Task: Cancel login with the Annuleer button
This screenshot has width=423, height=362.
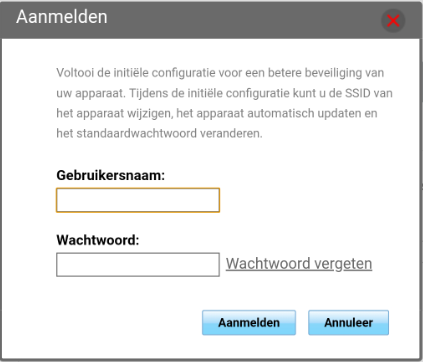Action: pyautogui.click(x=348, y=322)
